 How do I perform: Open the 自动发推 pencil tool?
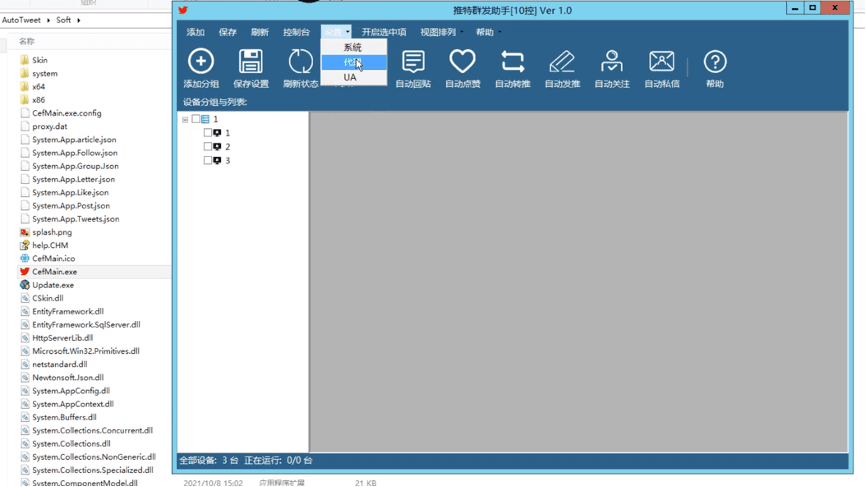562,68
